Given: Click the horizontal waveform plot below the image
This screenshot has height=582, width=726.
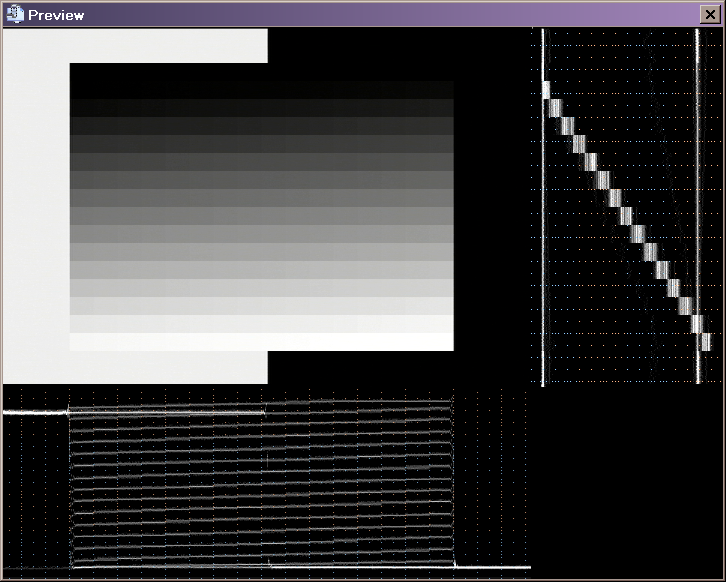Looking at the screenshot, I should (267, 483).
